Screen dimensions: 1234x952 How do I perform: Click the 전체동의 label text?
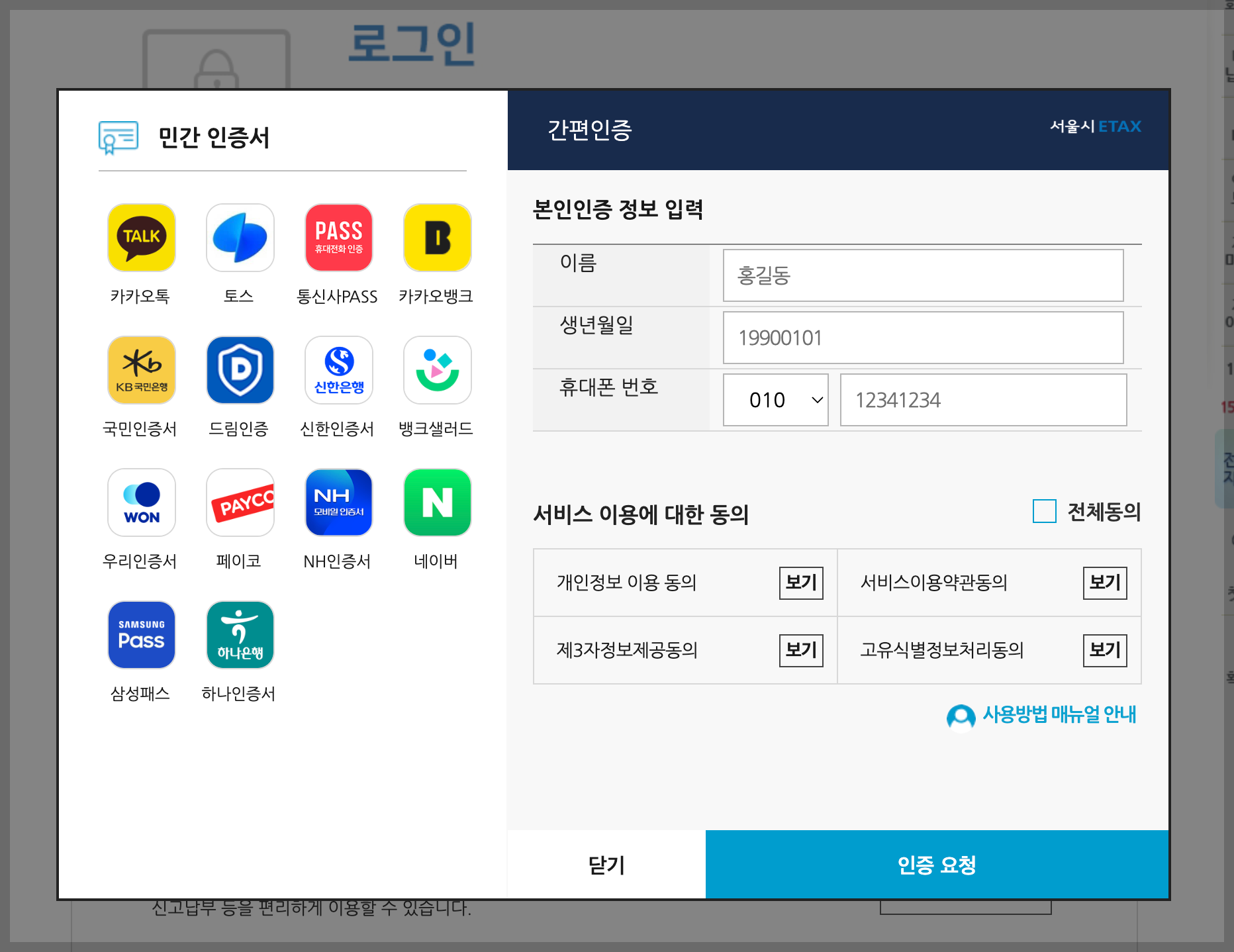point(1104,512)
